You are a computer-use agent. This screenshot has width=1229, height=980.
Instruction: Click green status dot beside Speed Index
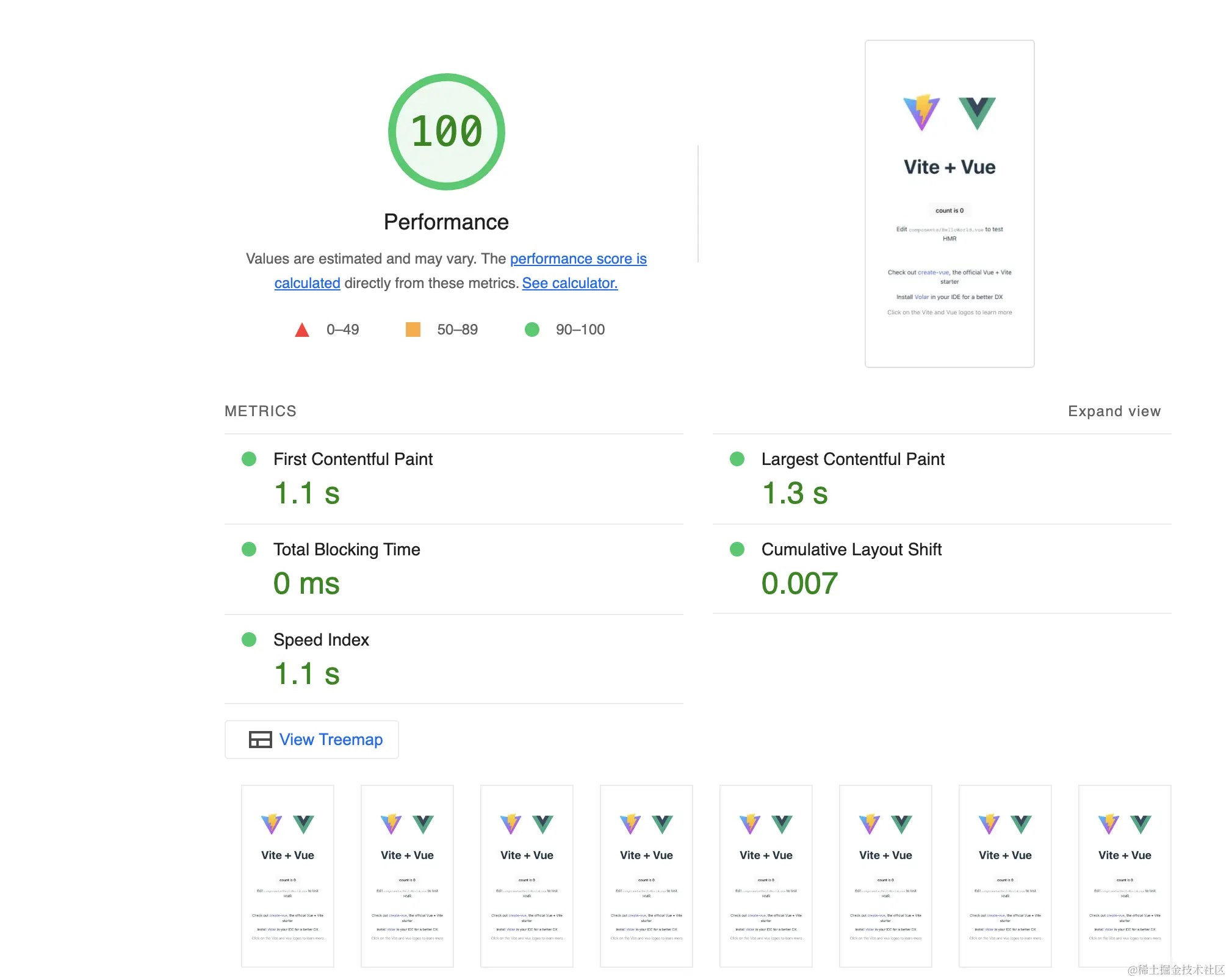249,640
